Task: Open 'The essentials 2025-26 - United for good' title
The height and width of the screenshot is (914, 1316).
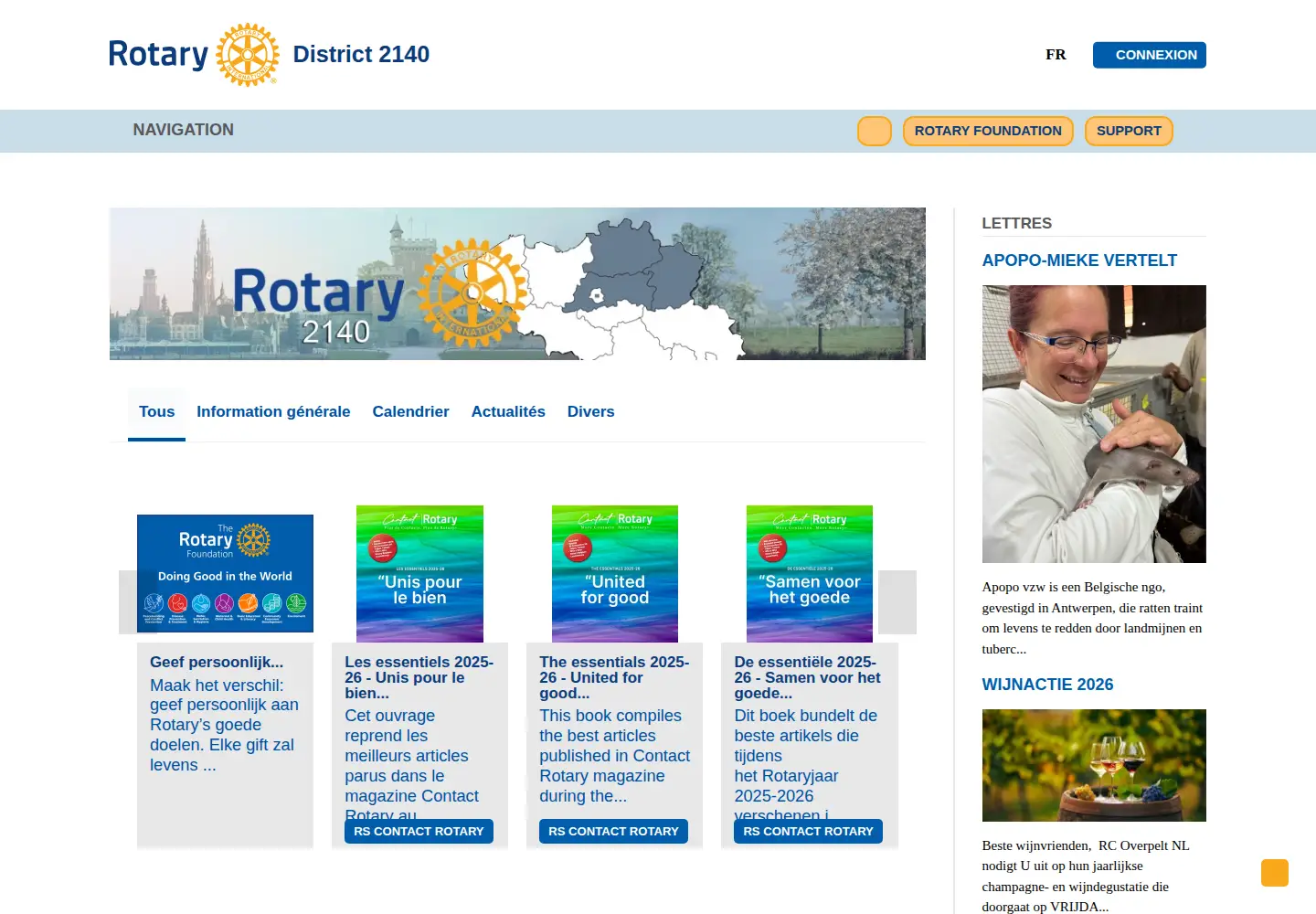Action: tap(614, 677)
